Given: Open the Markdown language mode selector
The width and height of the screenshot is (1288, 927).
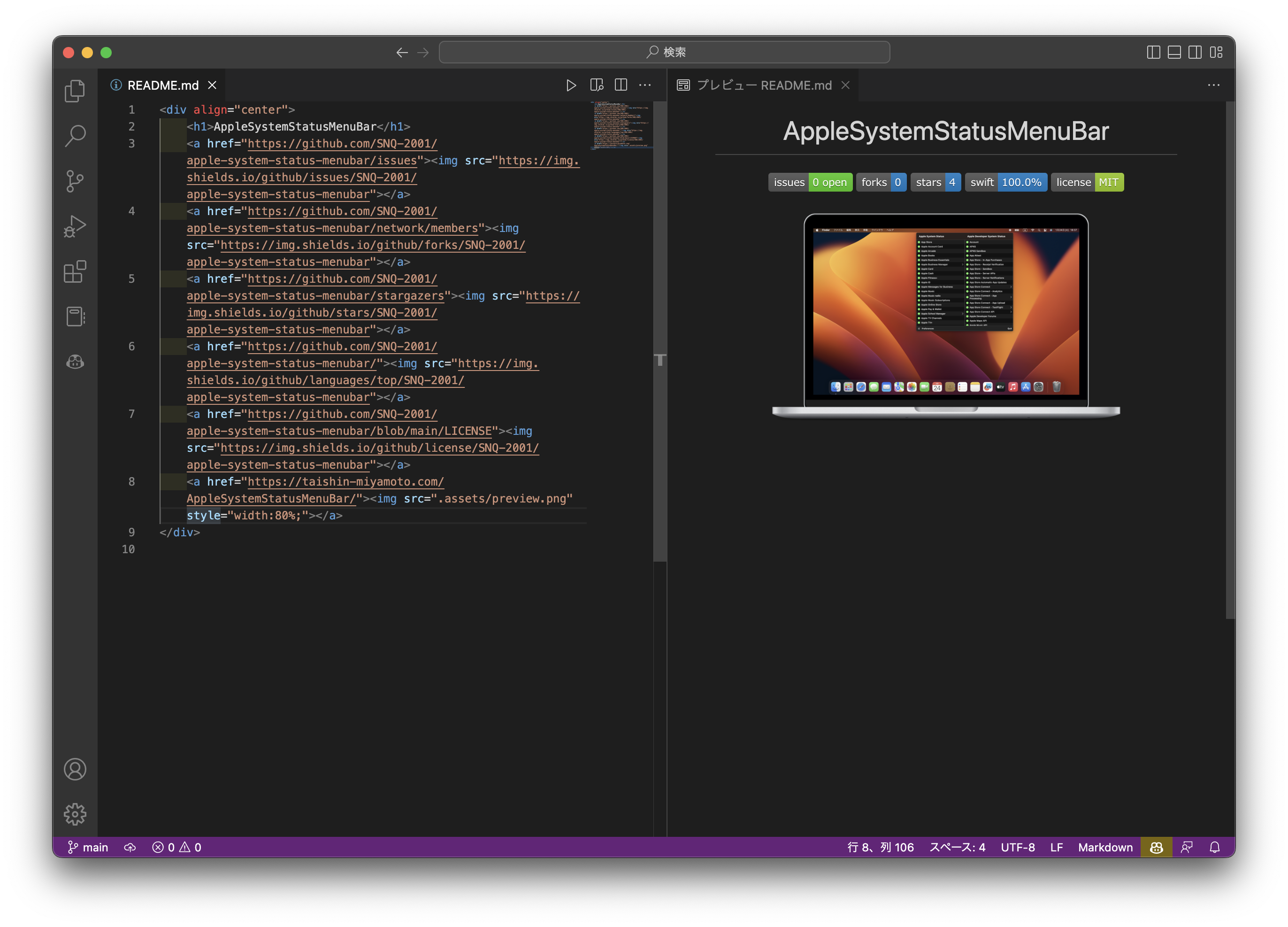Looking at the screenshot, I should [1105, 847].
